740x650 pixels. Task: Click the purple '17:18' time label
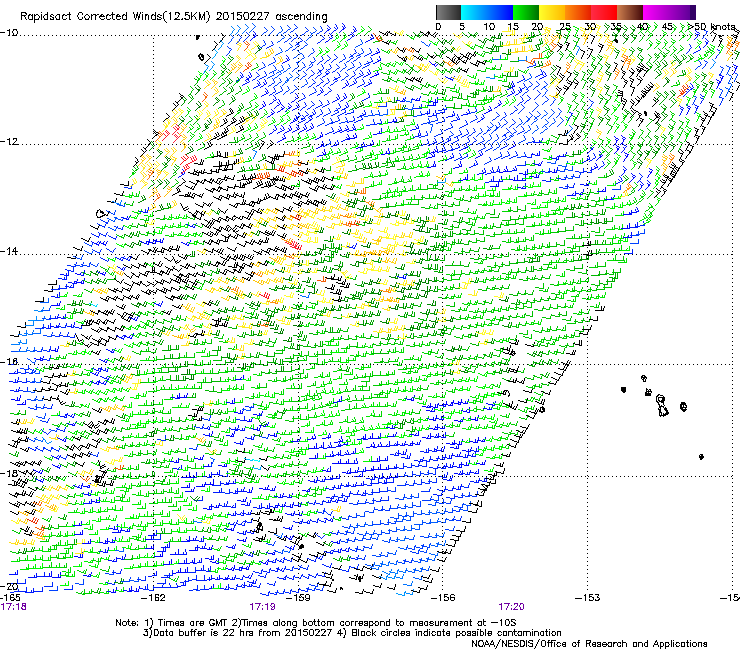coord(14,607)
